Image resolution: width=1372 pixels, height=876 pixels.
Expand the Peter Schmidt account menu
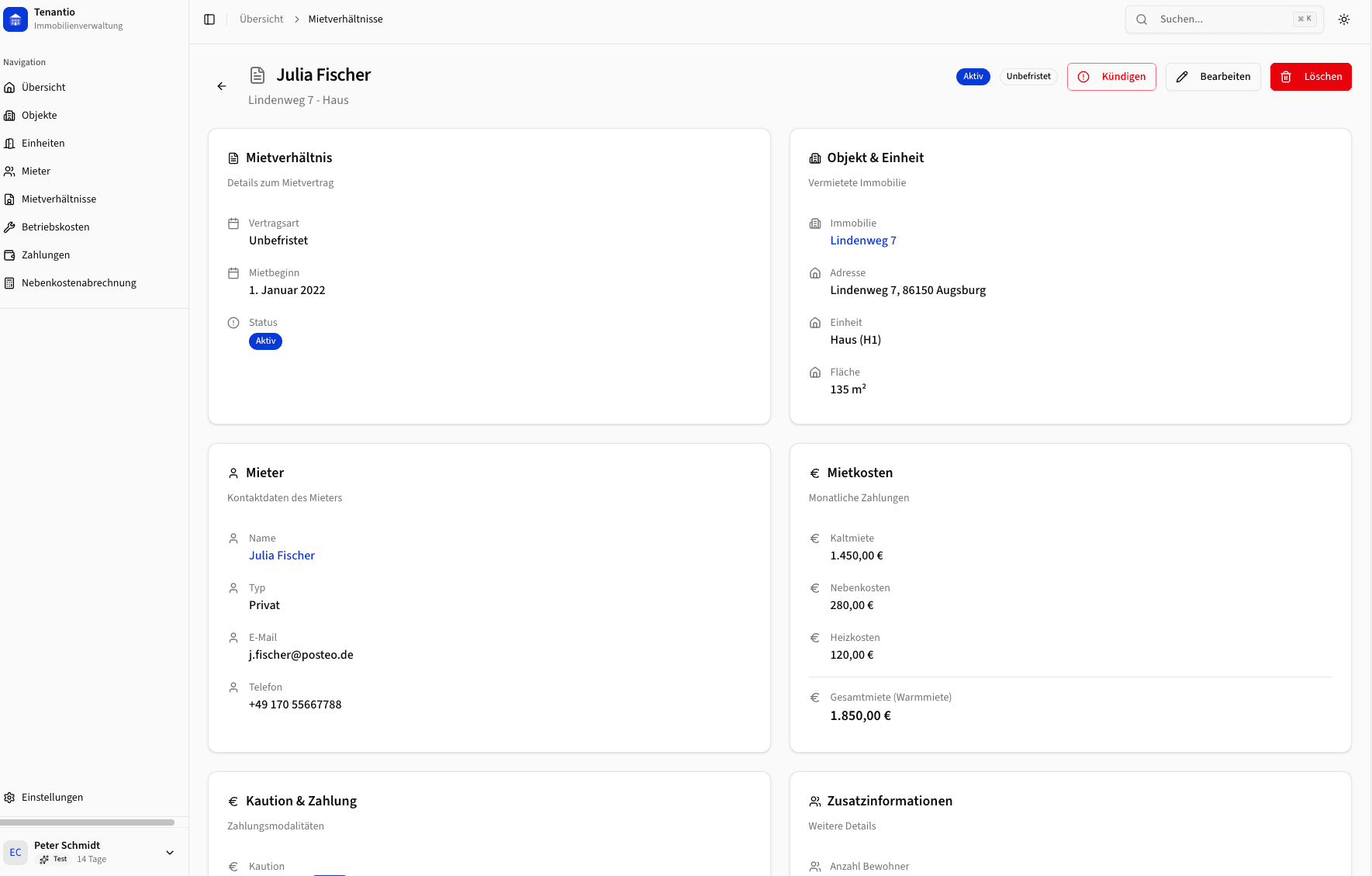pyautogui.click(x=170, y=853)
